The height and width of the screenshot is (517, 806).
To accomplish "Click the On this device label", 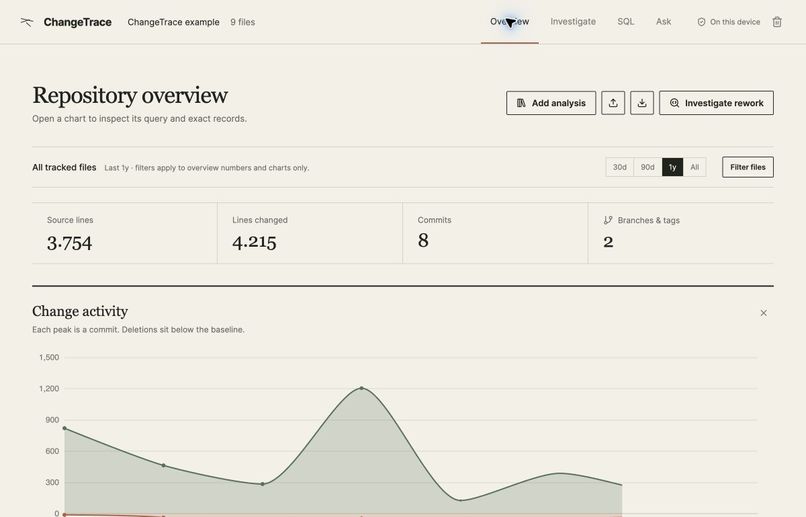I will point(735,22).
